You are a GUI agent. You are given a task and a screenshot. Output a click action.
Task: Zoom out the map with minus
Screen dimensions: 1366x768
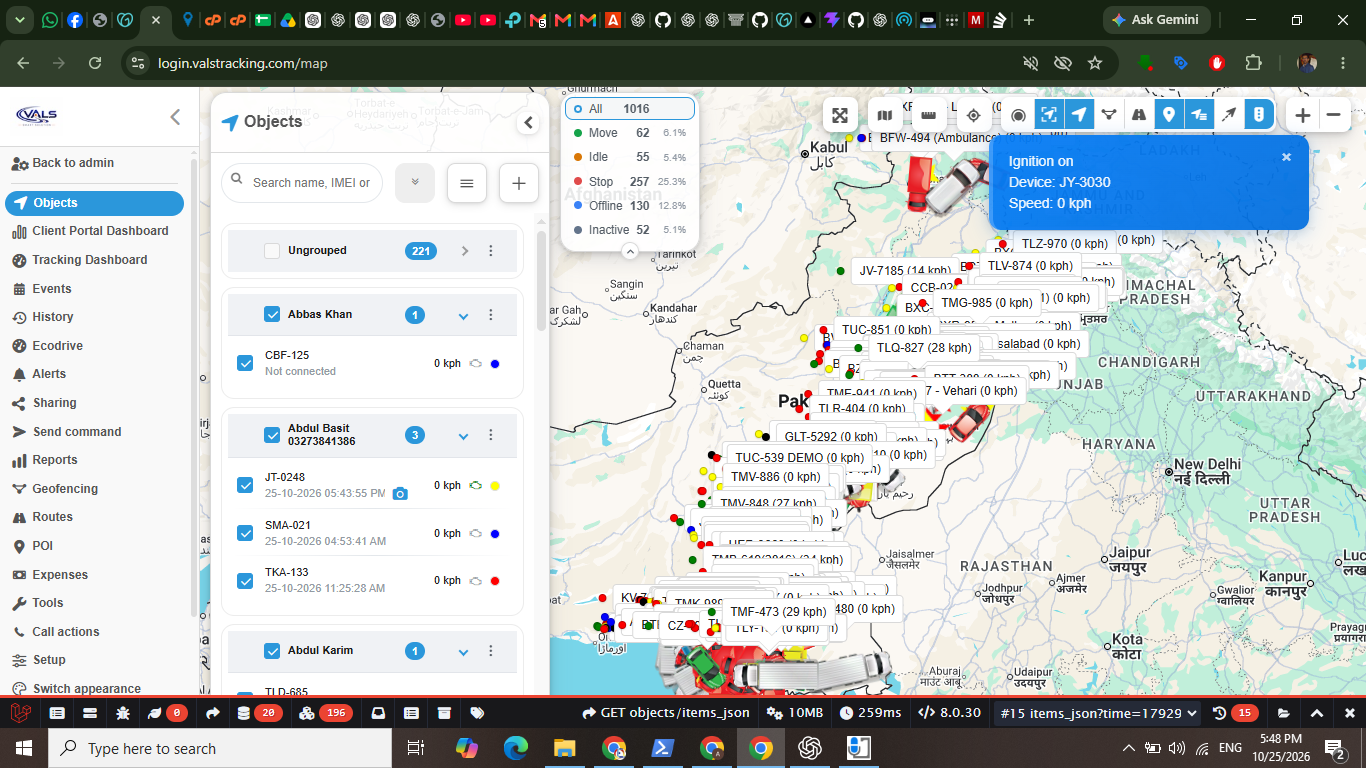(1333, 115)
